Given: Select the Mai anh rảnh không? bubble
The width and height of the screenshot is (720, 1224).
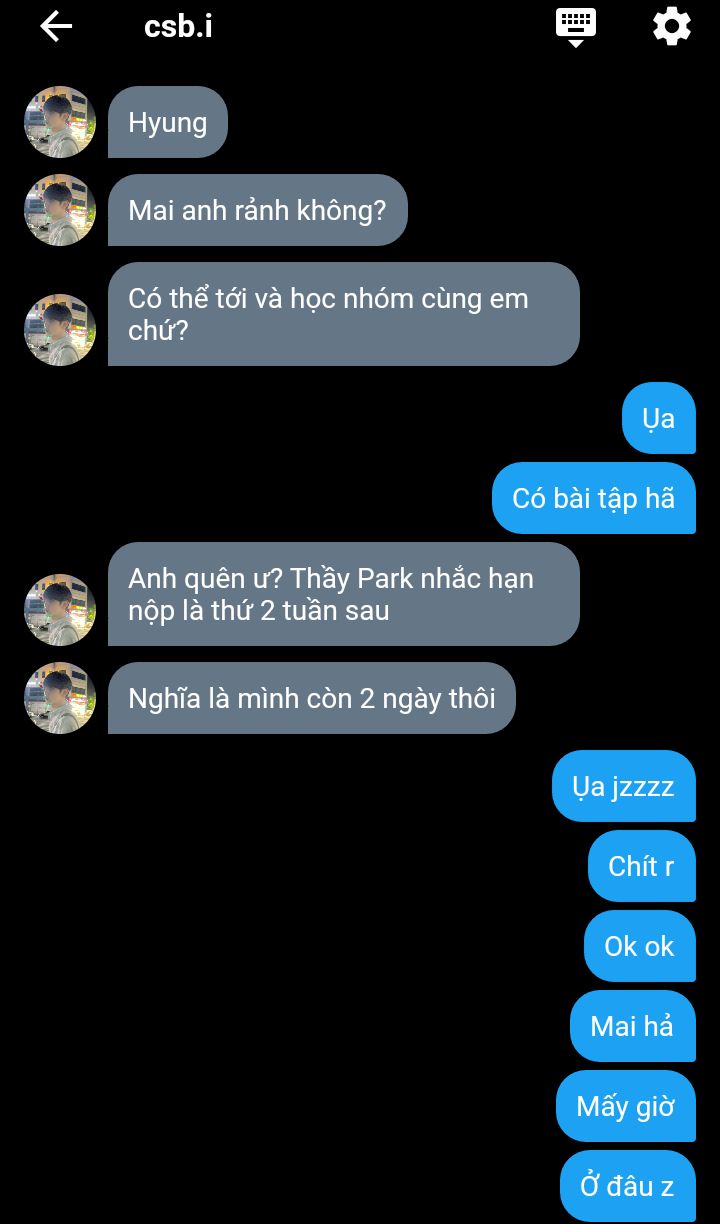Looking at the screenshot, I should tap(258, 210).
